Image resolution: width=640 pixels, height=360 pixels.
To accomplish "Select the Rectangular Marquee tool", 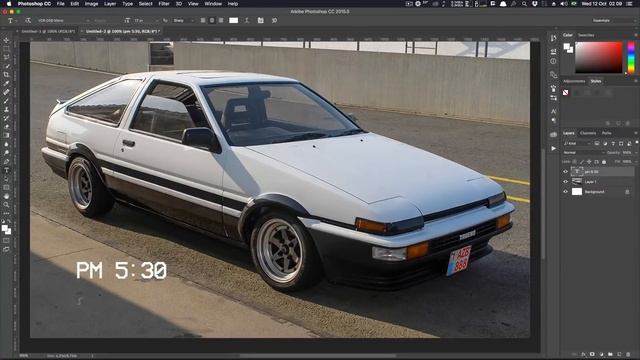I will click(6, 49).
